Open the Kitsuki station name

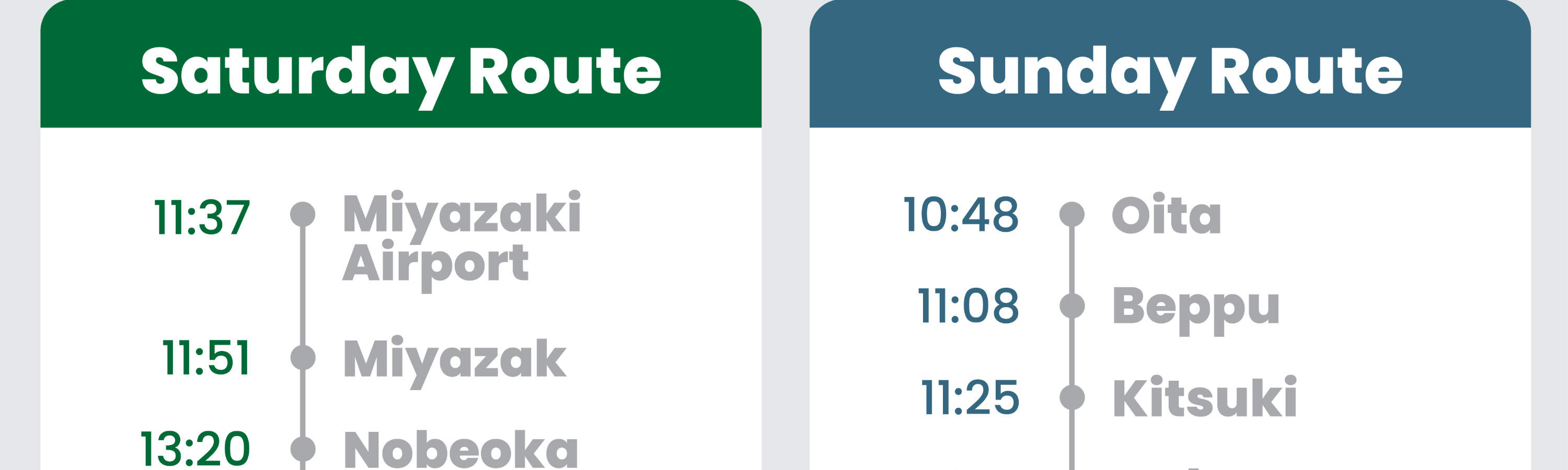pos(1204,397)
